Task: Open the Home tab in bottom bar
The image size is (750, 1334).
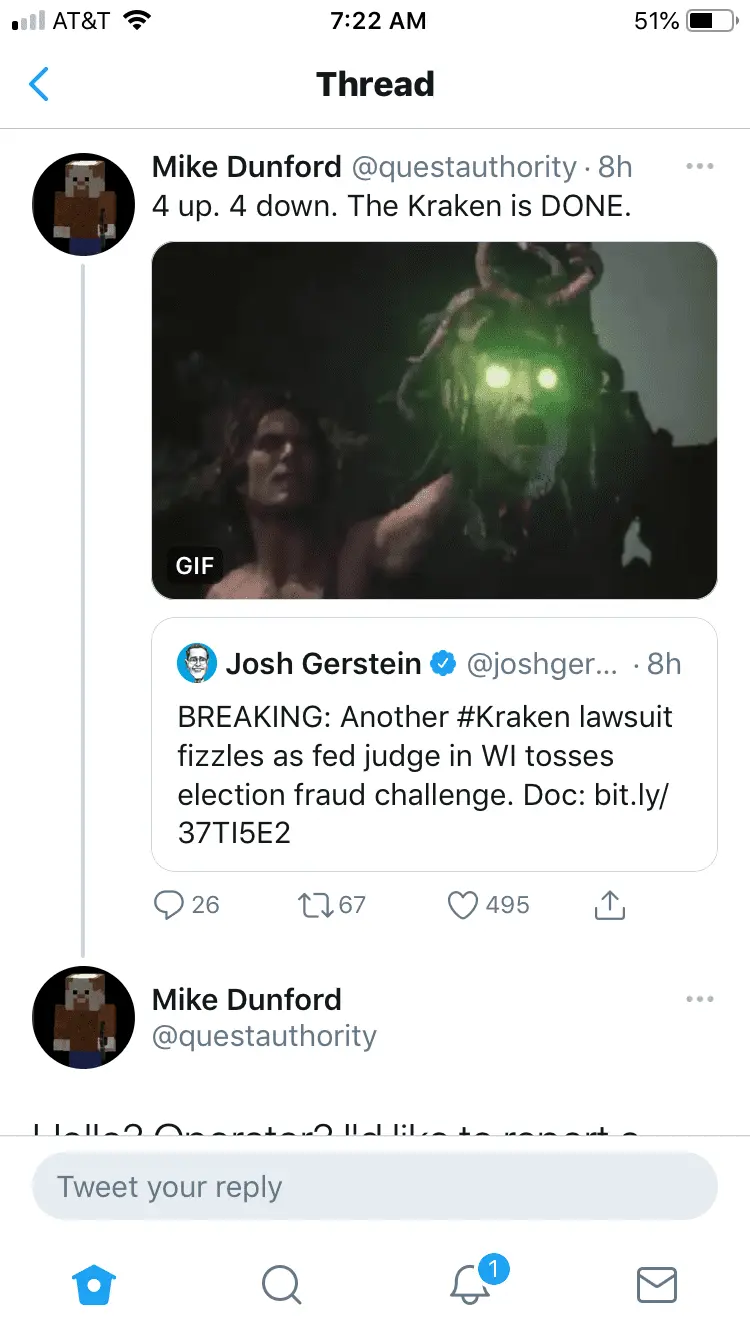Action: click(x=95, y=1283)
